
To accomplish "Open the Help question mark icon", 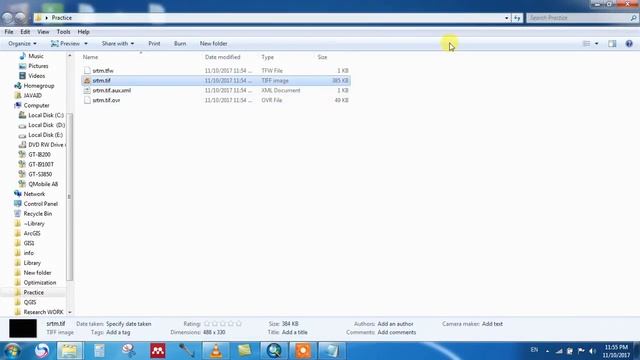I will (629, 44).
